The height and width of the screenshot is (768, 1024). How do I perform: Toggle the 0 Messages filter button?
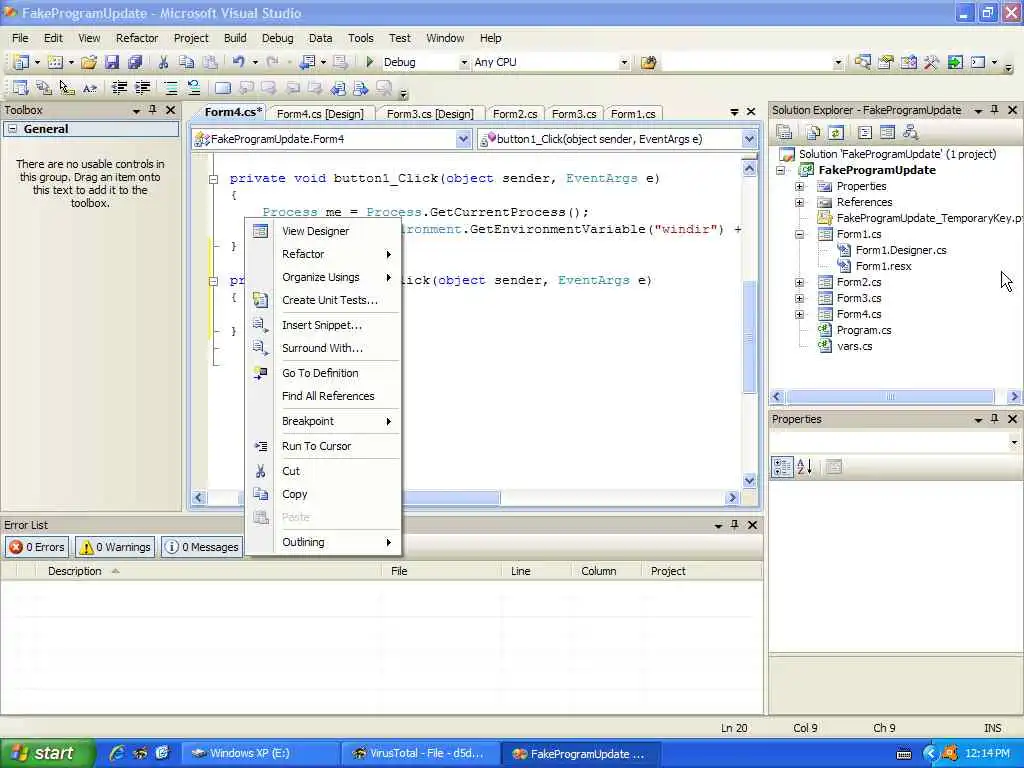pyautogui.click(x=201, y=547)
